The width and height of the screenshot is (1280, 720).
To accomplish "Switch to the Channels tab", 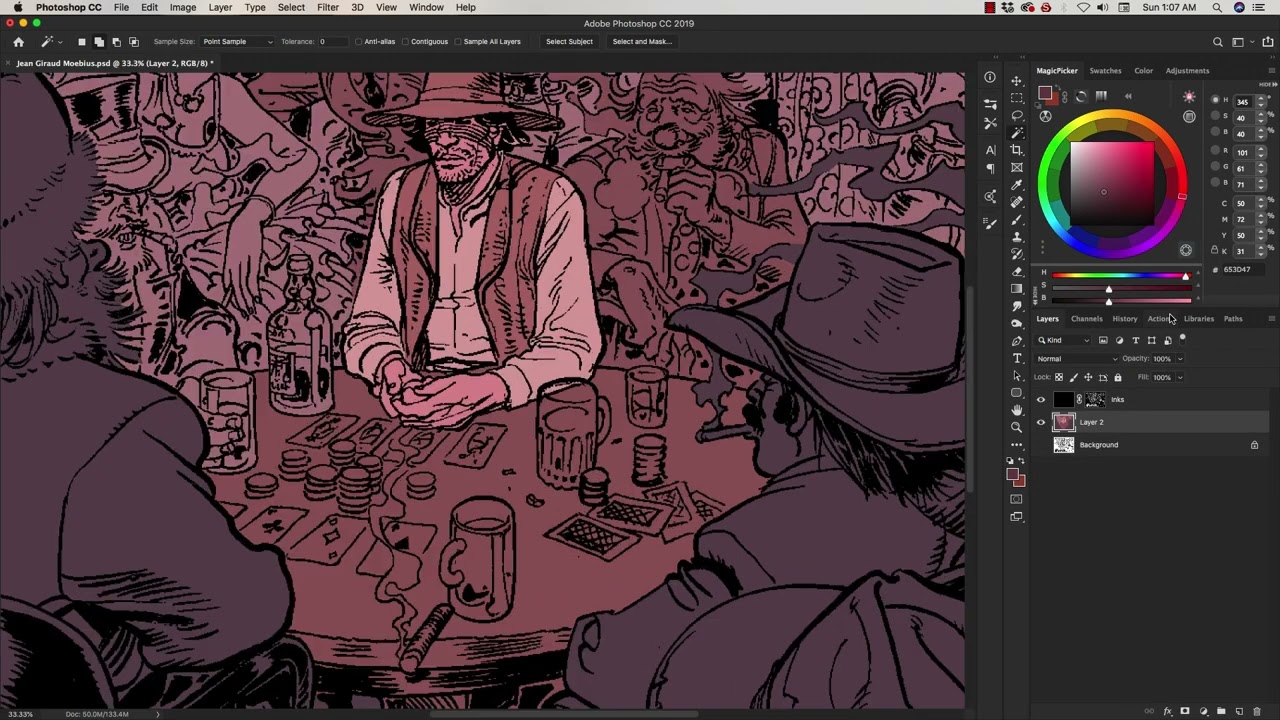I will tap(1087, 319).
